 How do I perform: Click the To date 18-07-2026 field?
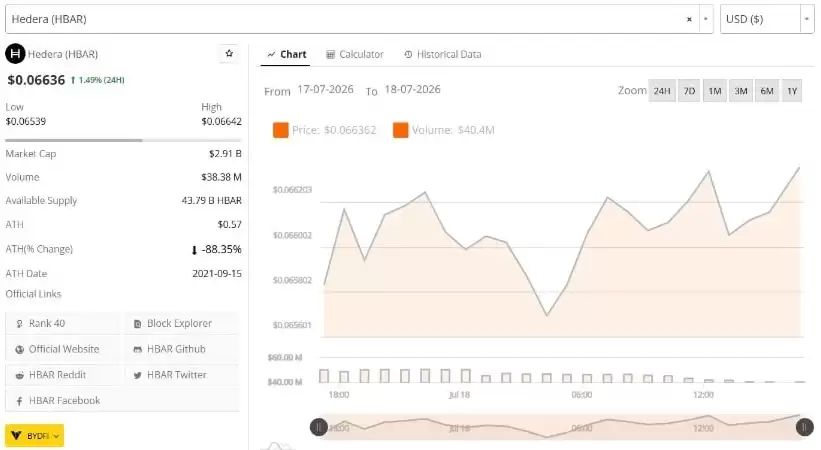pyautogui.click(x=412, y=90)
